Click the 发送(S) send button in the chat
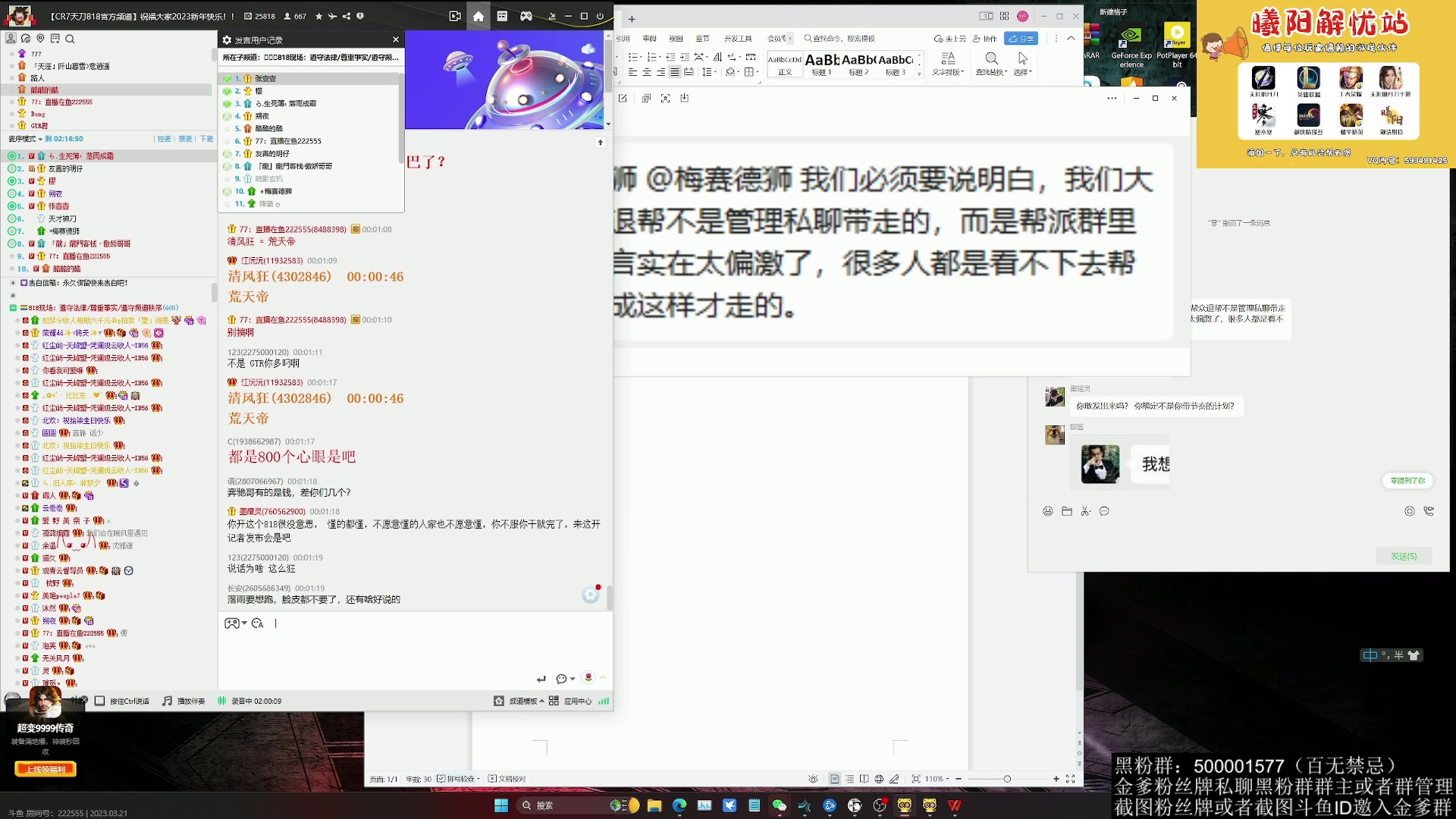Screen dimensions: 1456x819 pyautogui.click(x=1402, y=555)
